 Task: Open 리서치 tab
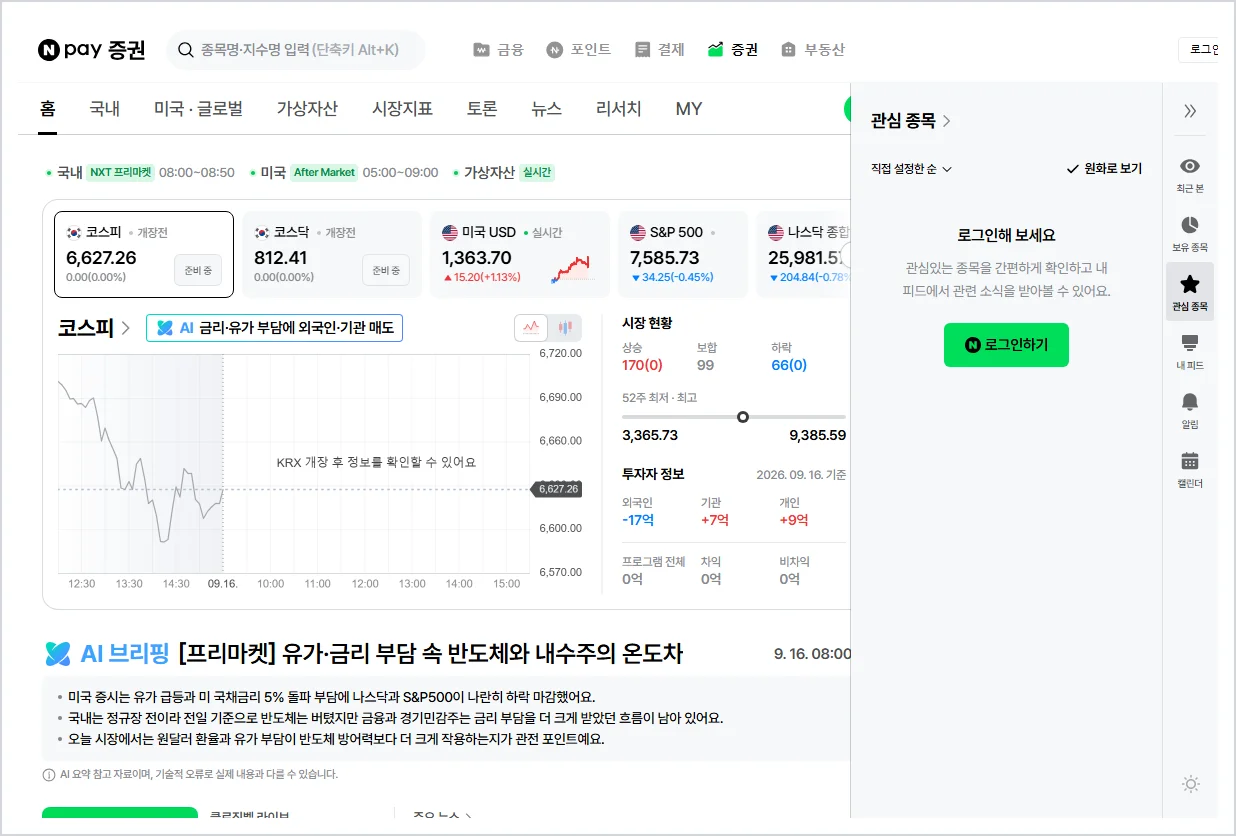pos(618,109)
